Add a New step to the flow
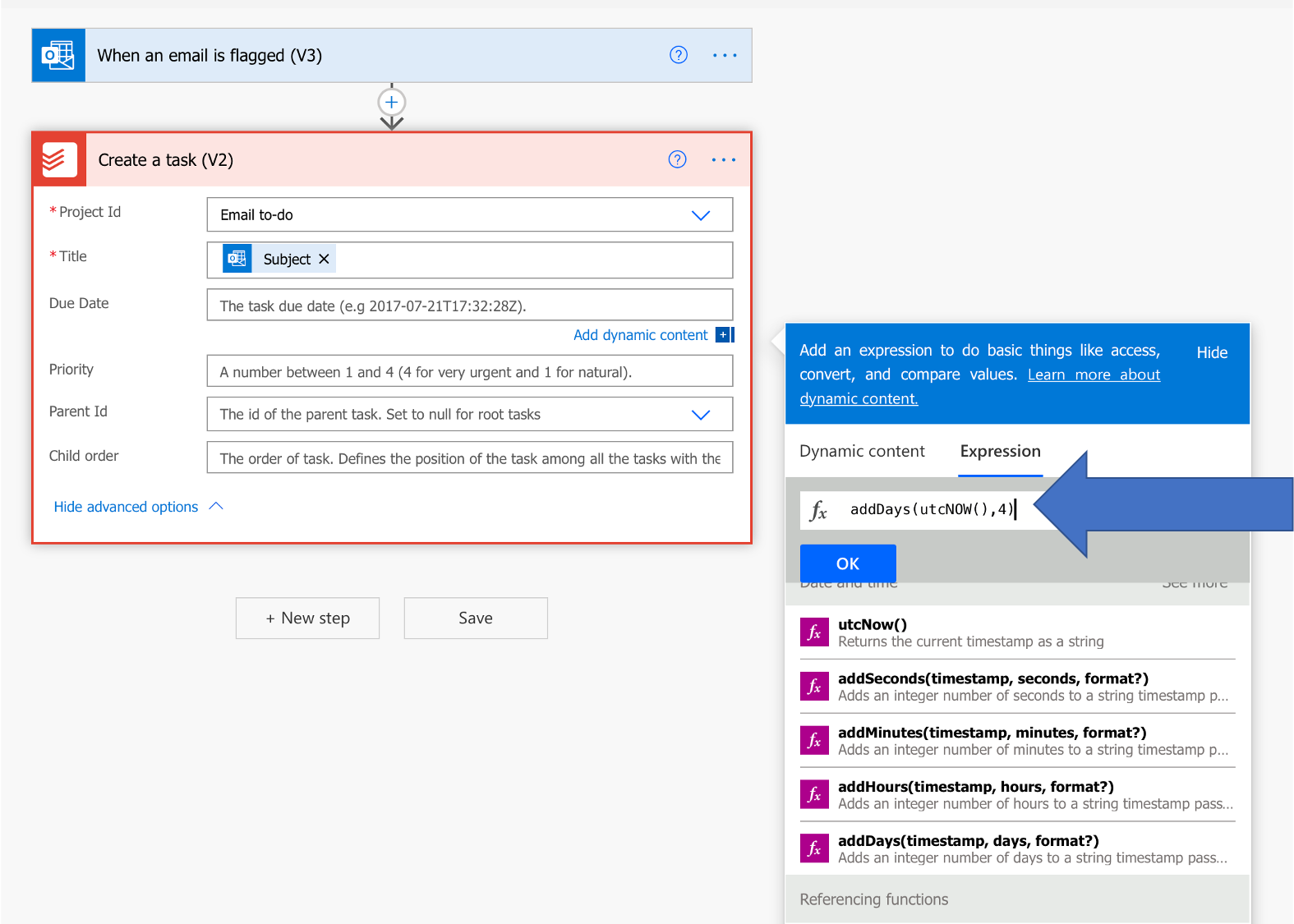 (x=307, y=618)
